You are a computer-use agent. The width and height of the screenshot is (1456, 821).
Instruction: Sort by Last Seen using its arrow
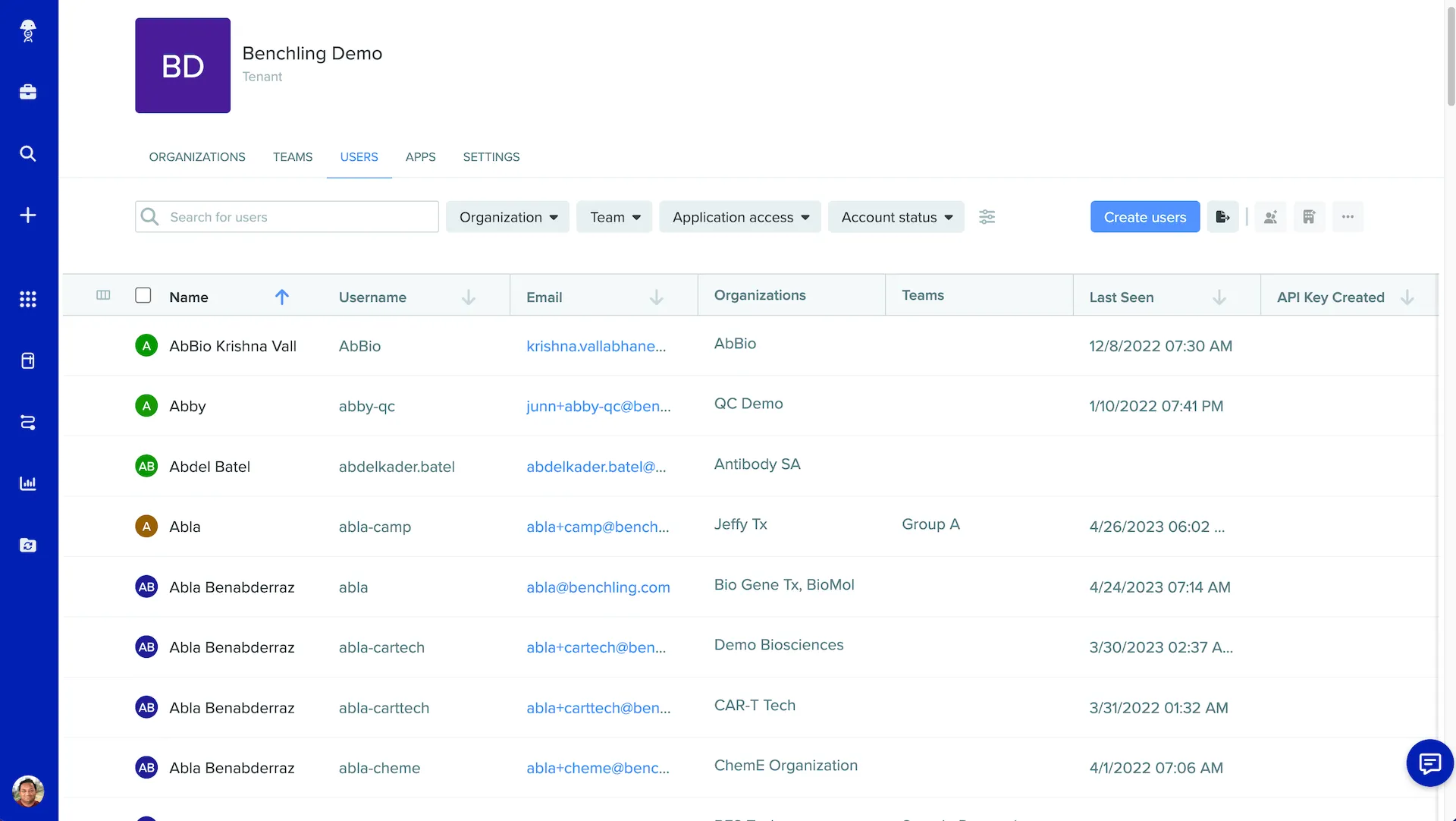[1219, 297]
